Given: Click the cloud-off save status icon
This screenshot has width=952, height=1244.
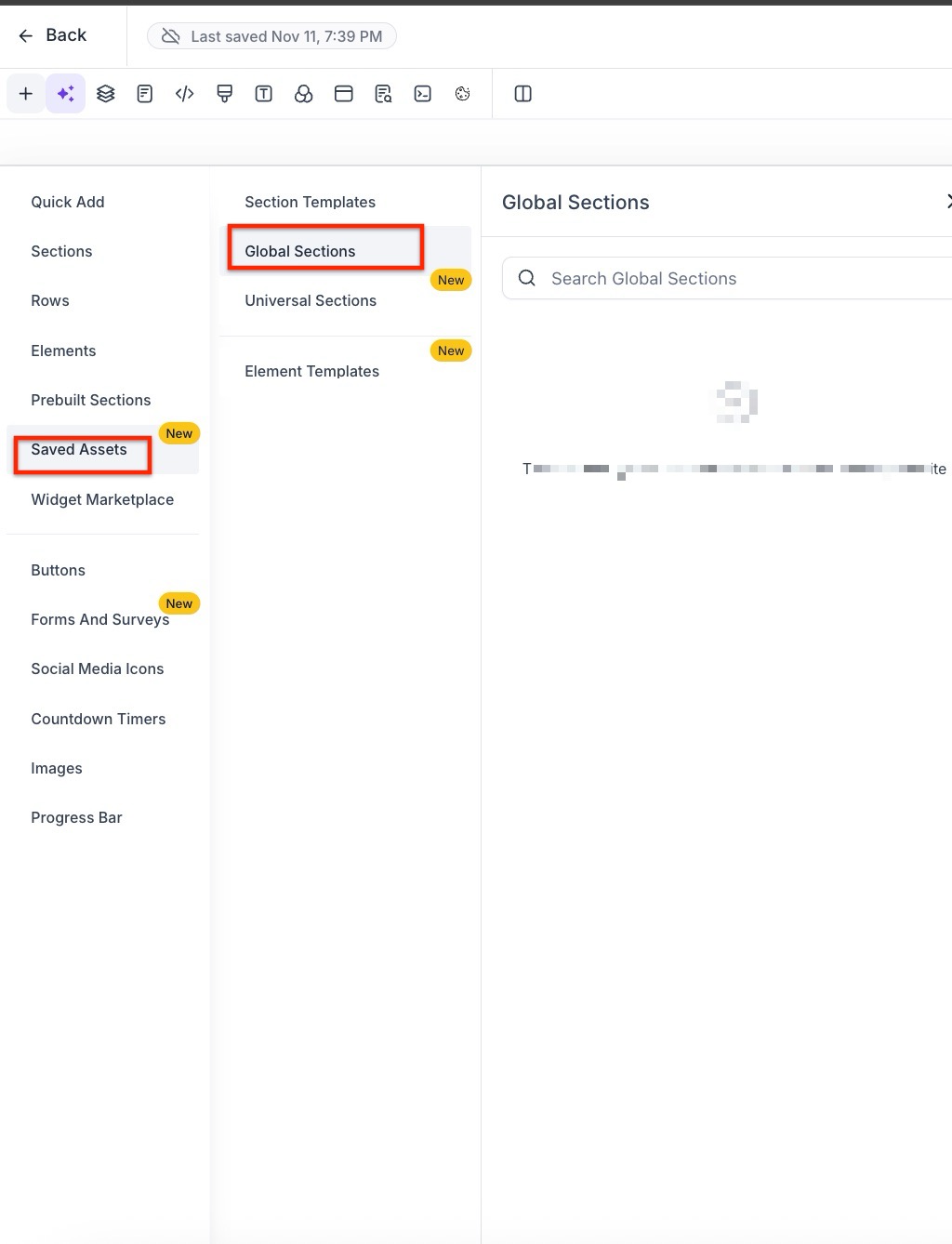Looking at the screenshot, I should click(170, 36).
